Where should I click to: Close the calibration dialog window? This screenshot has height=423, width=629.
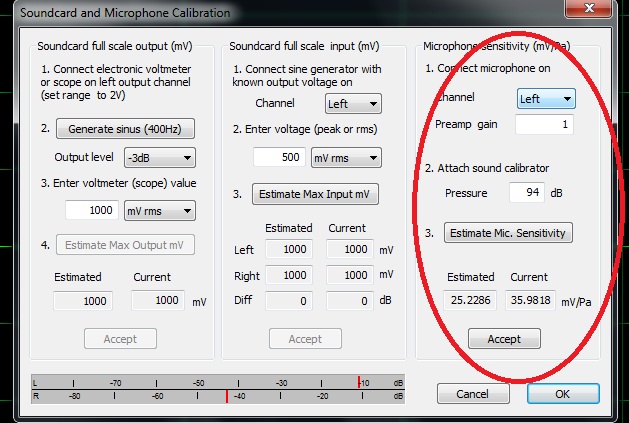pos(589,8)
